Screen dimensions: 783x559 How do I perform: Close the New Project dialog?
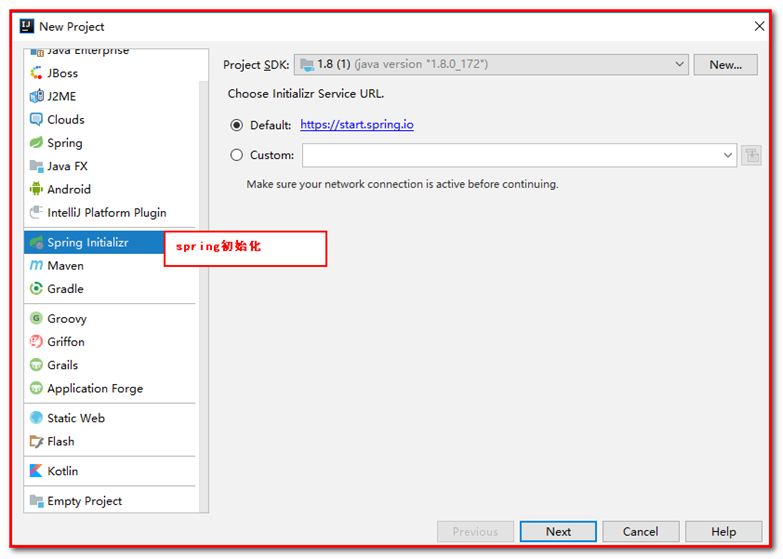[x=760, y=26]
